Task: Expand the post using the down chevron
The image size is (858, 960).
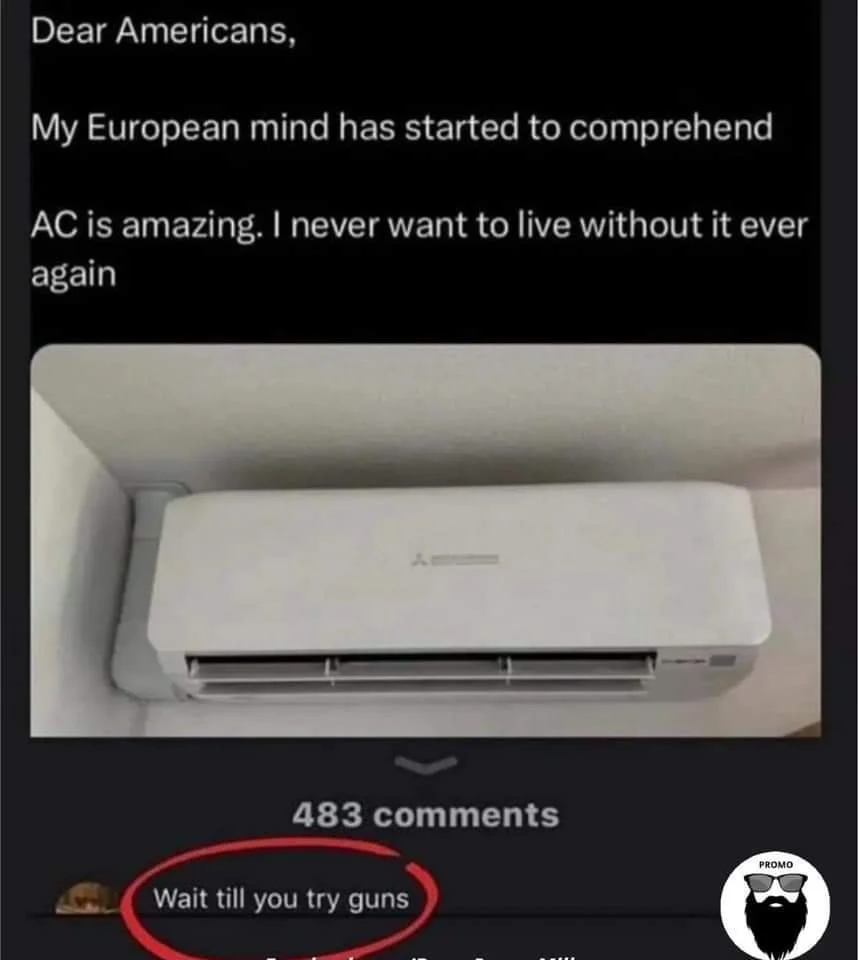Action: click(x=426, y=765)
